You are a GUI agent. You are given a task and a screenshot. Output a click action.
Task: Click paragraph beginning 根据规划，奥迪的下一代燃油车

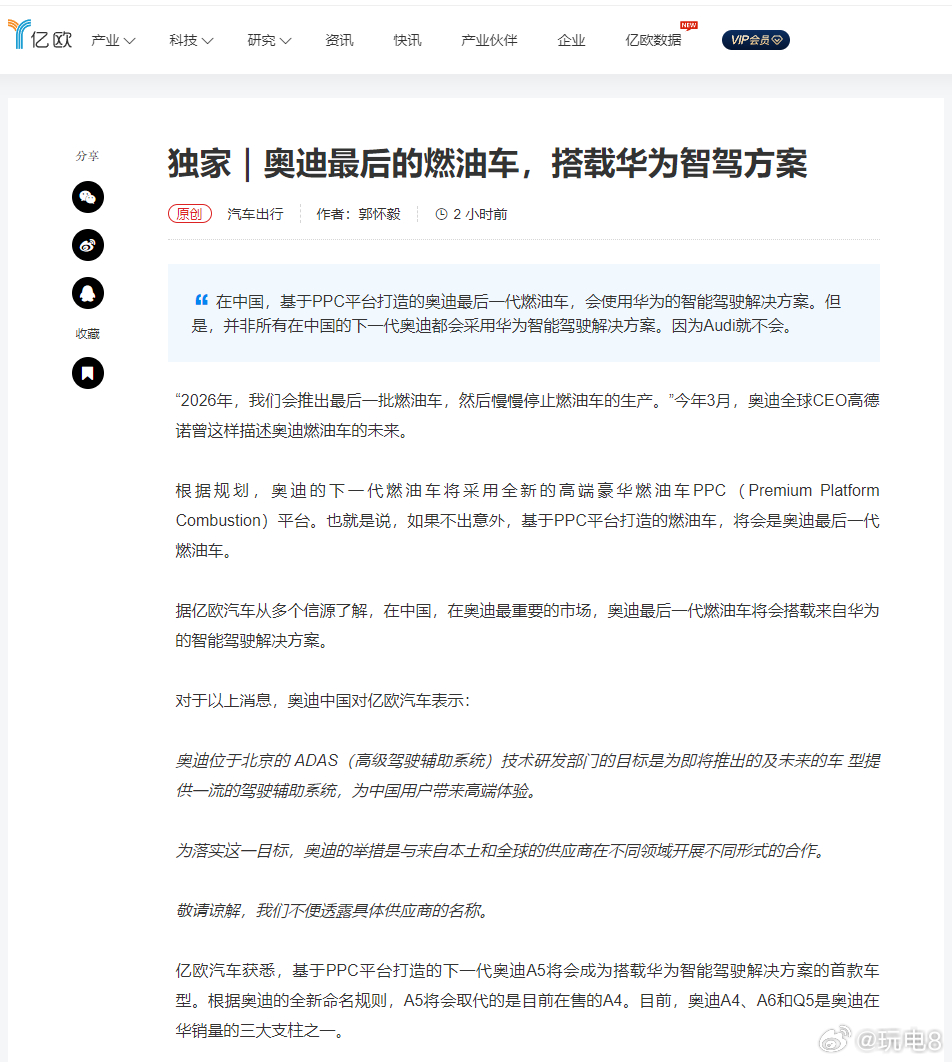[x=527, y=520]
